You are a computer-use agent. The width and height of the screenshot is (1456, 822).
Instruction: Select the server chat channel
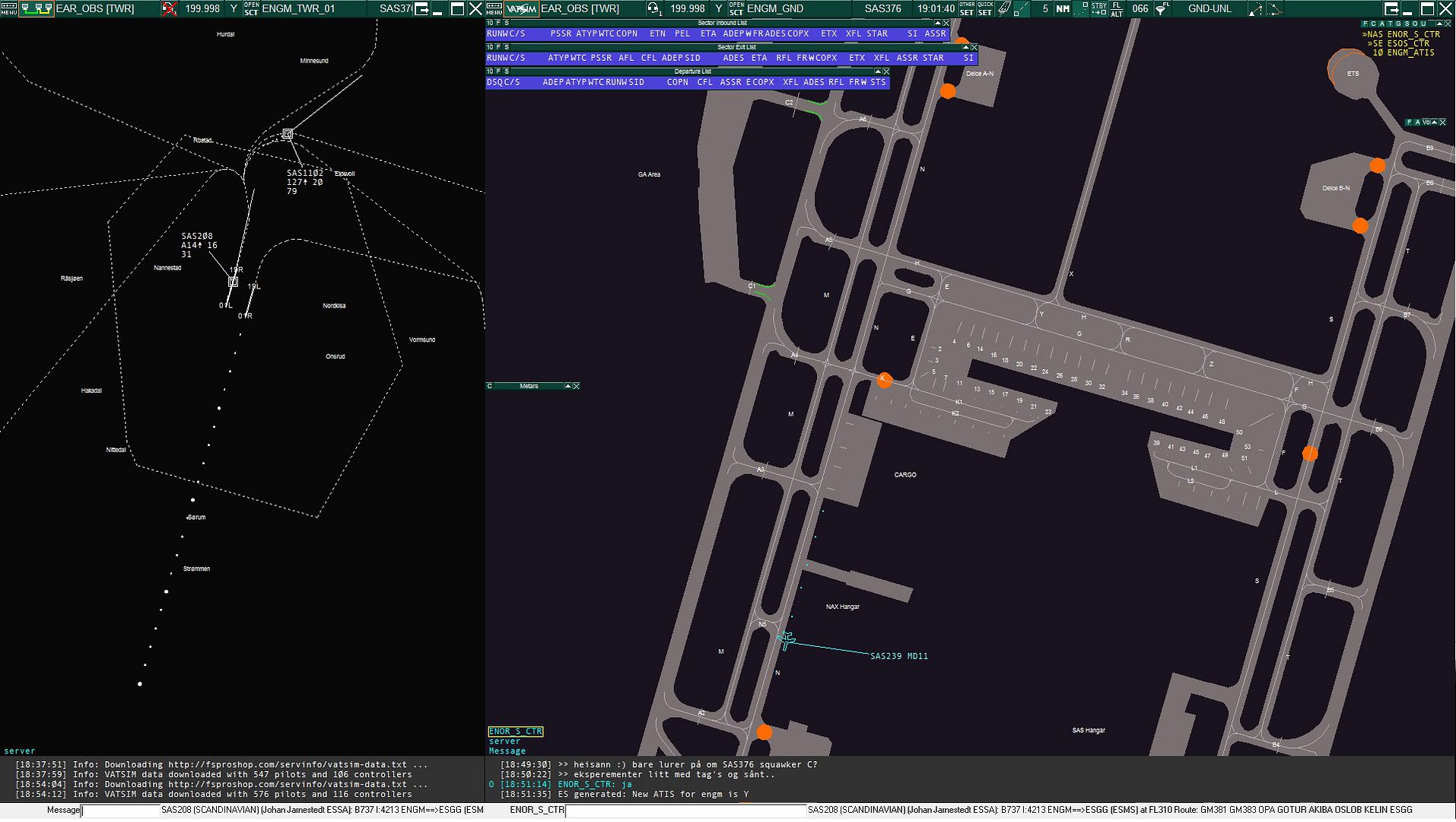click(504, 741)
